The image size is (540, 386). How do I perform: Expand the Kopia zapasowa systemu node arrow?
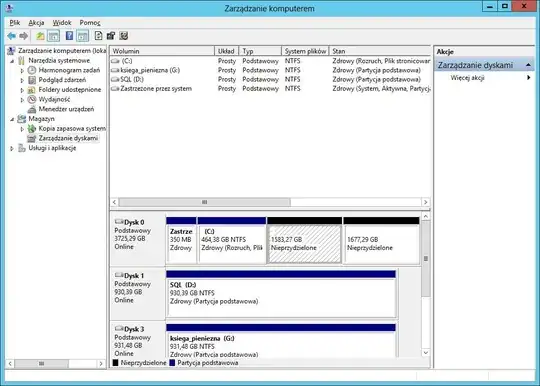coord(22,129)
